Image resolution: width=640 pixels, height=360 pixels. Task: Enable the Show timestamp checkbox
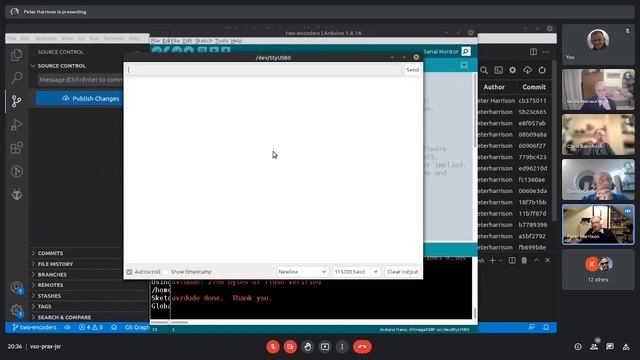pyautogui.click(x=166, y=272)
